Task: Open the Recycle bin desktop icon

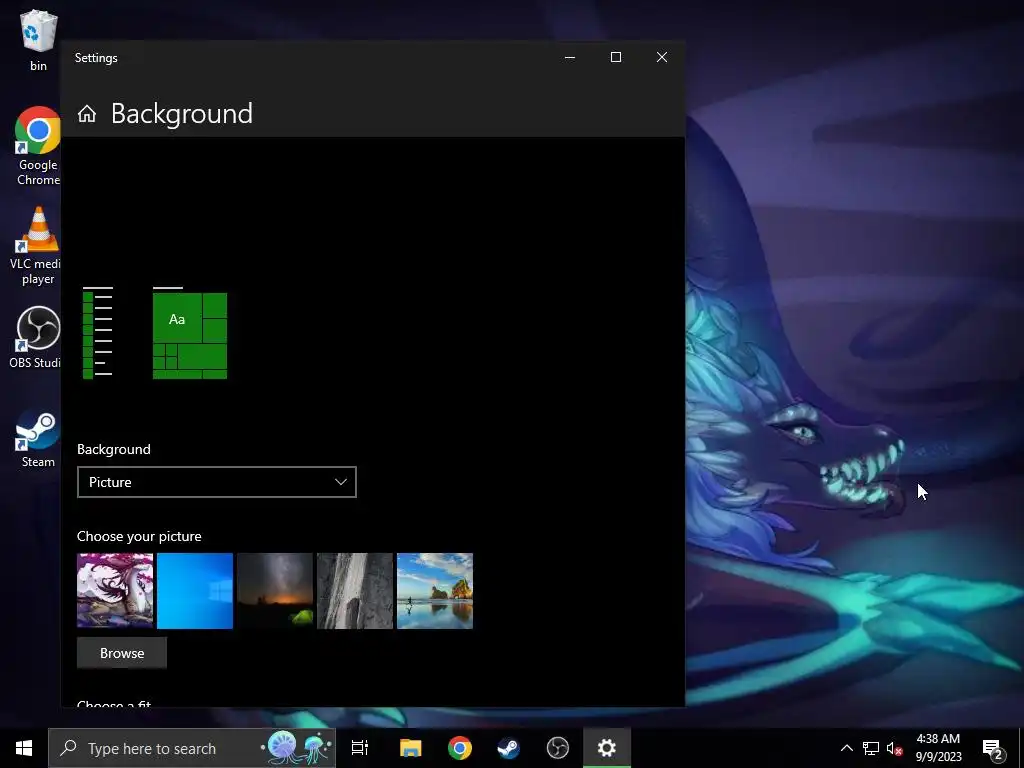Action: pos(38,39)
